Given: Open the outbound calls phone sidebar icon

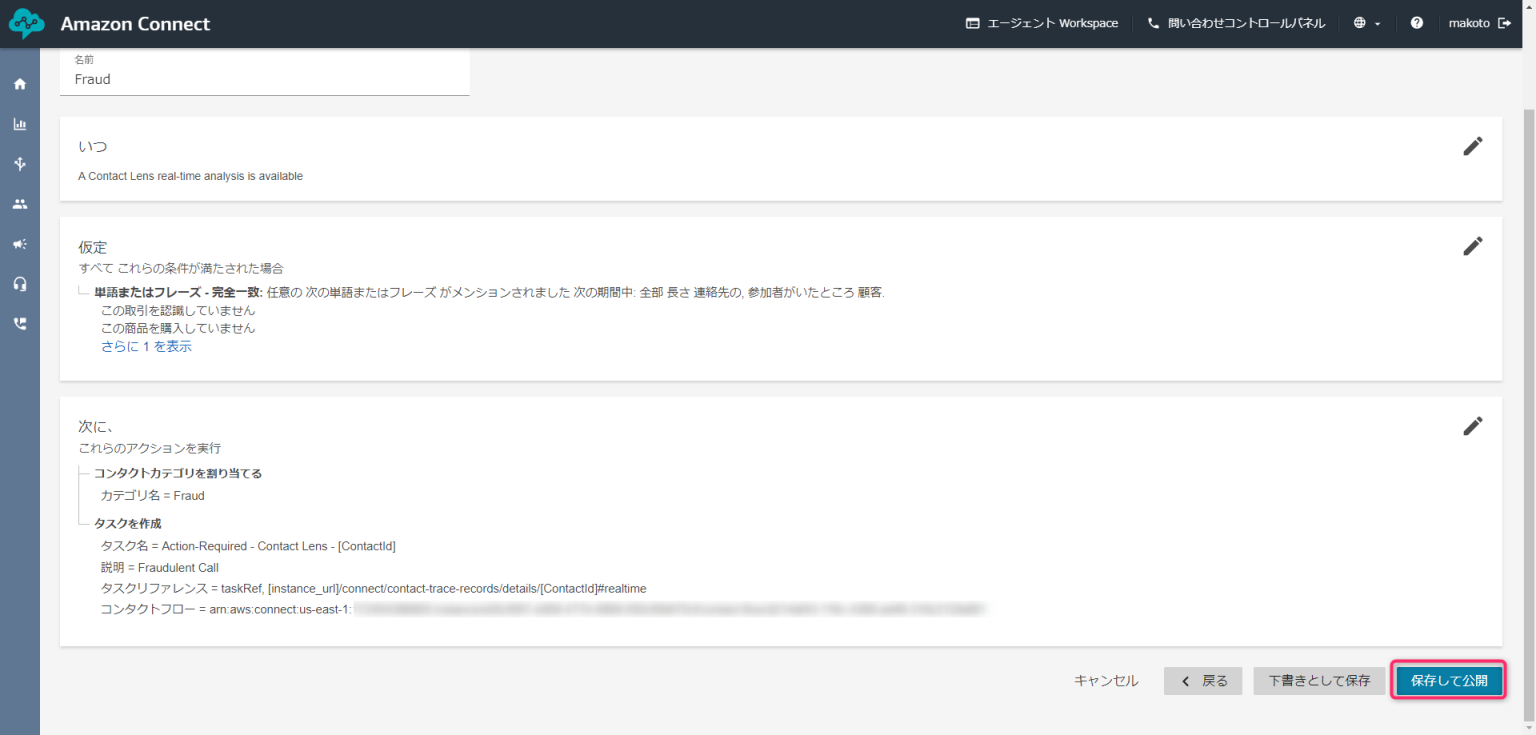Looking at the screenshot, I should [19, 323].
